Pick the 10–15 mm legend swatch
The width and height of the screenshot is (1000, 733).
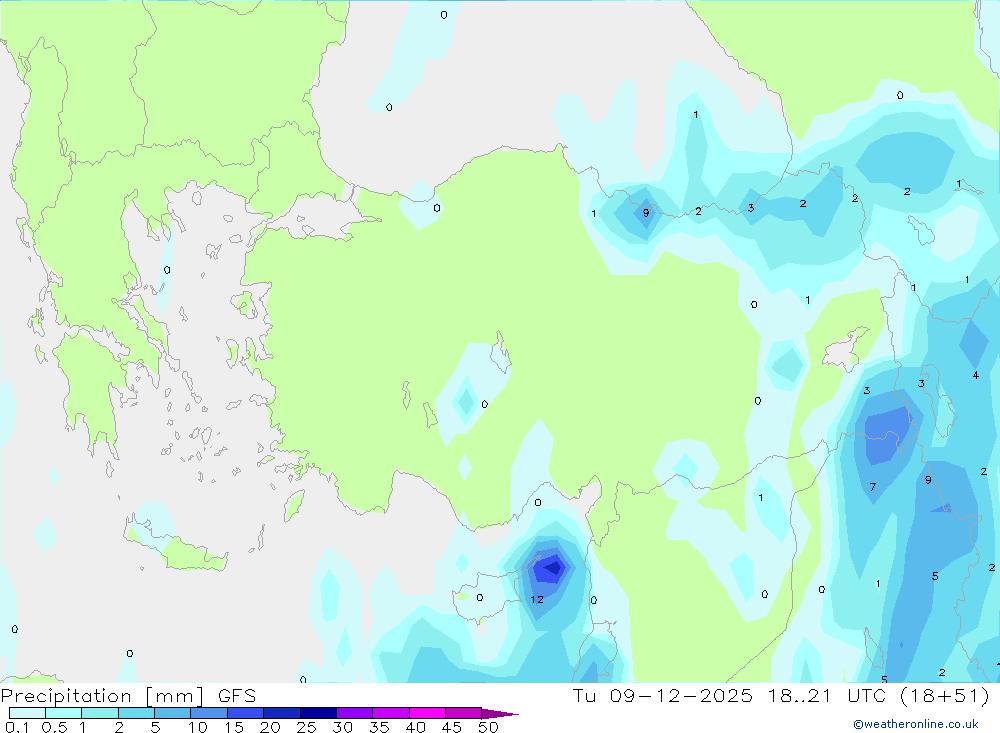209,713
